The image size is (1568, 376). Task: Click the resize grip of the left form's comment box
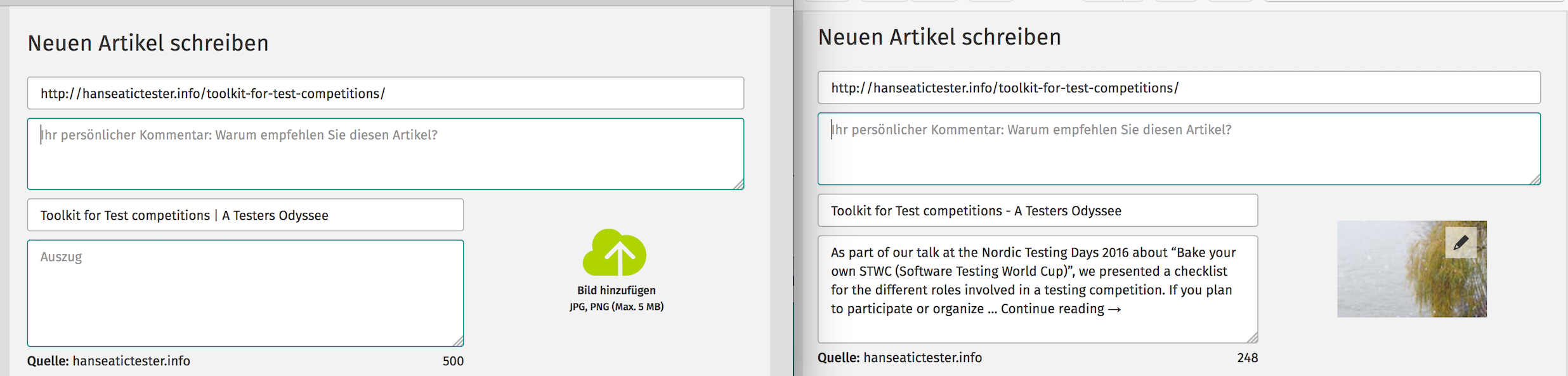(739, 184)
